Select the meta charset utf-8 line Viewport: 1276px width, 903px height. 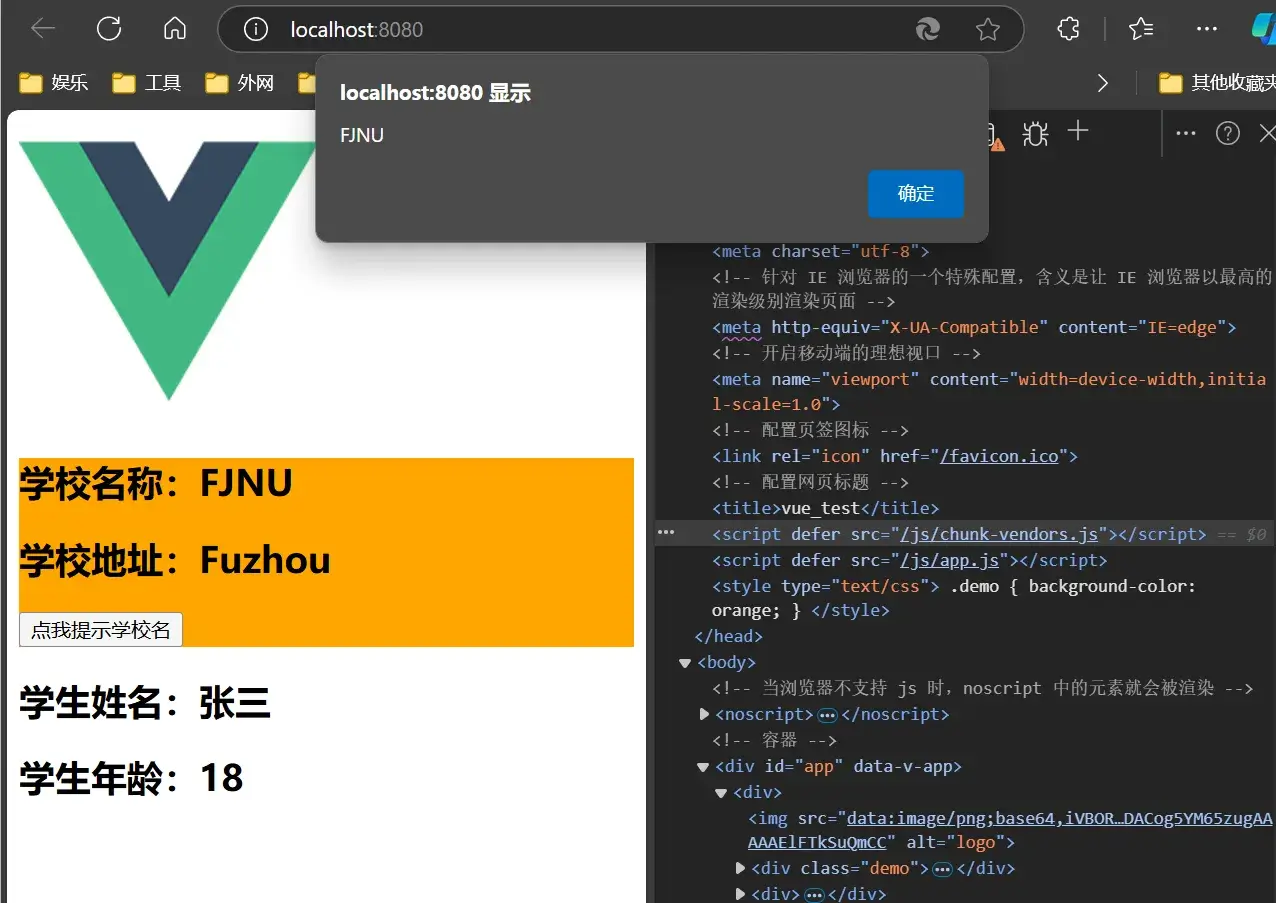coord(821,251)
